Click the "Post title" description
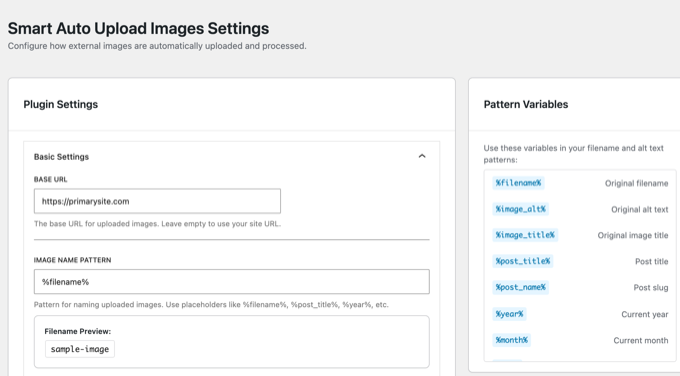 click(651, 262)
